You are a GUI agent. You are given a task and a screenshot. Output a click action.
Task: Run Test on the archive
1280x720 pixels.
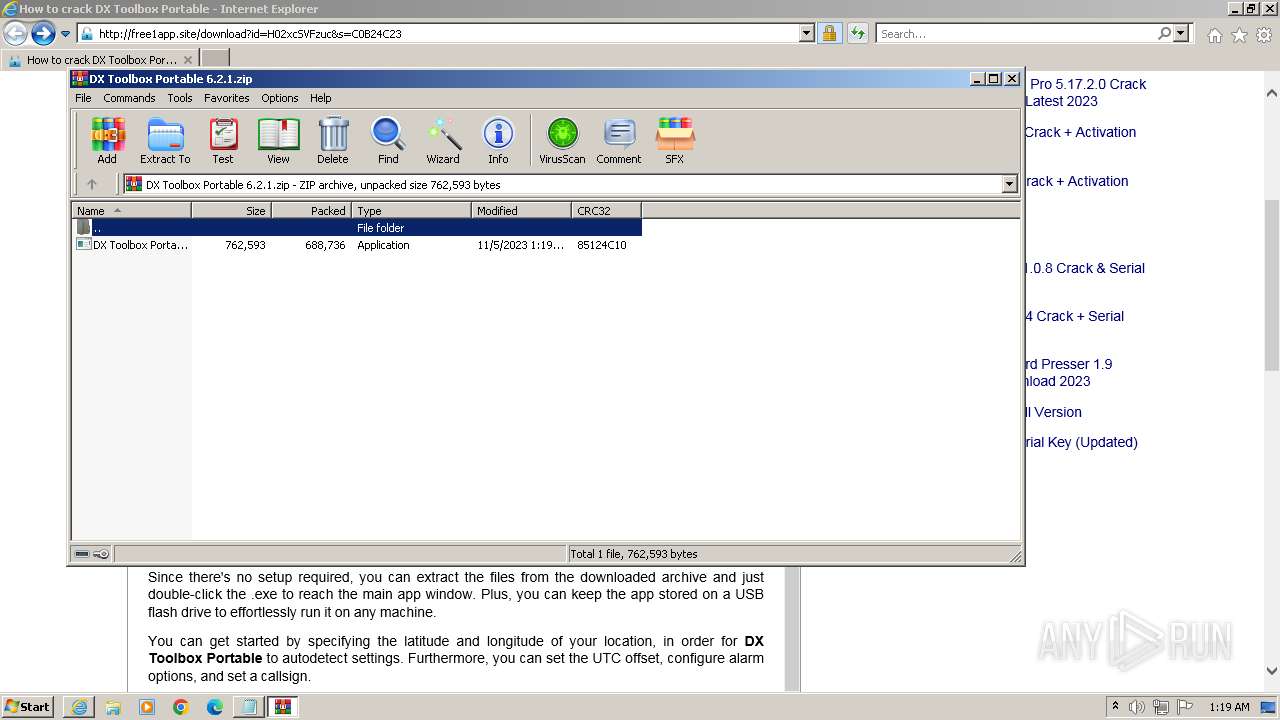(223, 141)
